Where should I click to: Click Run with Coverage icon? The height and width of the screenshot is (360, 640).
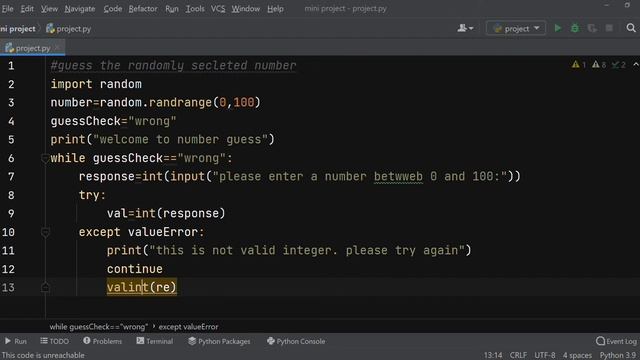pos(592,28)
